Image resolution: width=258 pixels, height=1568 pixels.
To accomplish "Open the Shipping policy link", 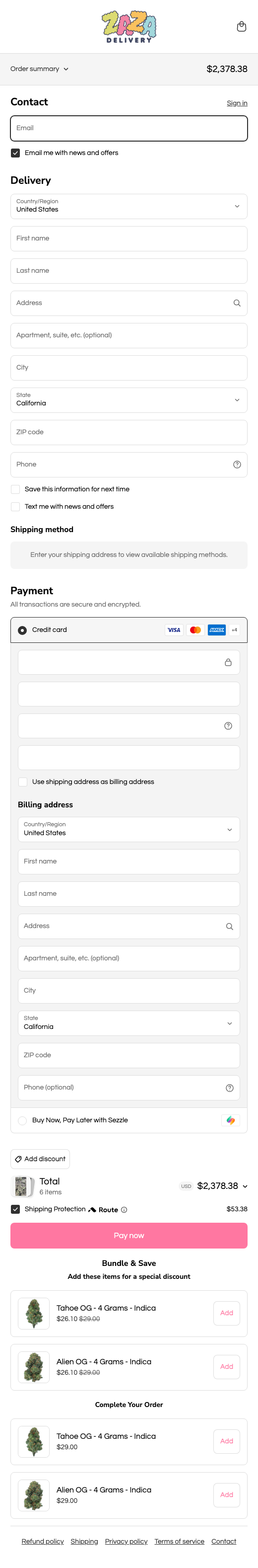I will point(84,1541).
